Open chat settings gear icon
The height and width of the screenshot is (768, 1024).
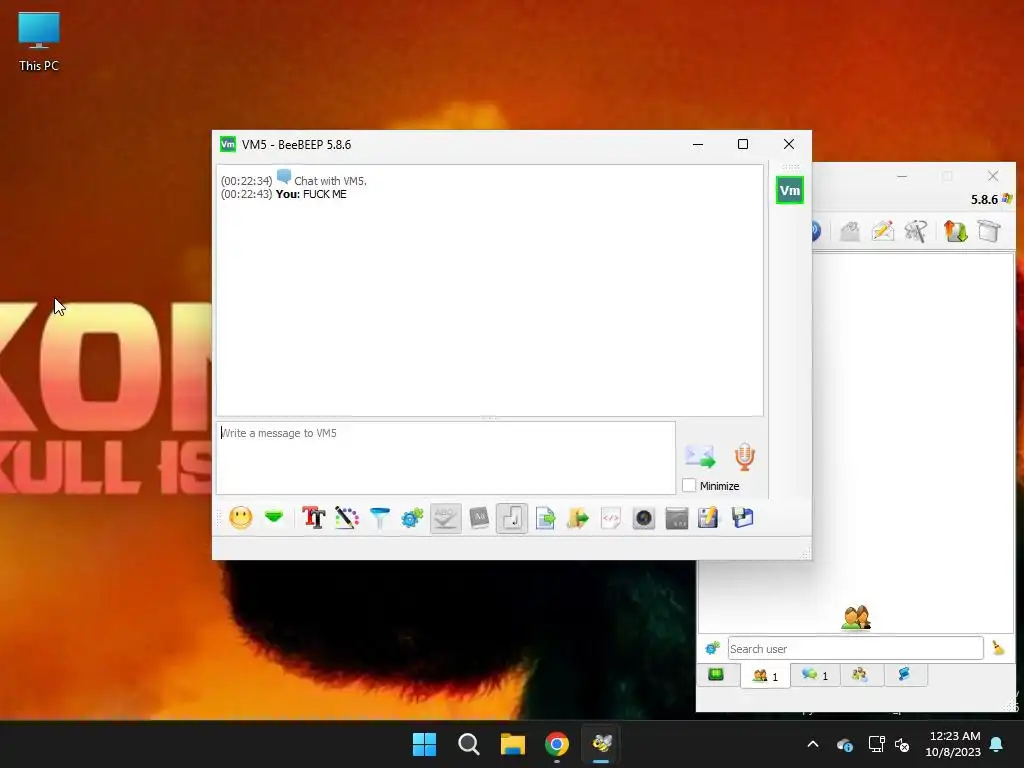[x=412, y=518]
